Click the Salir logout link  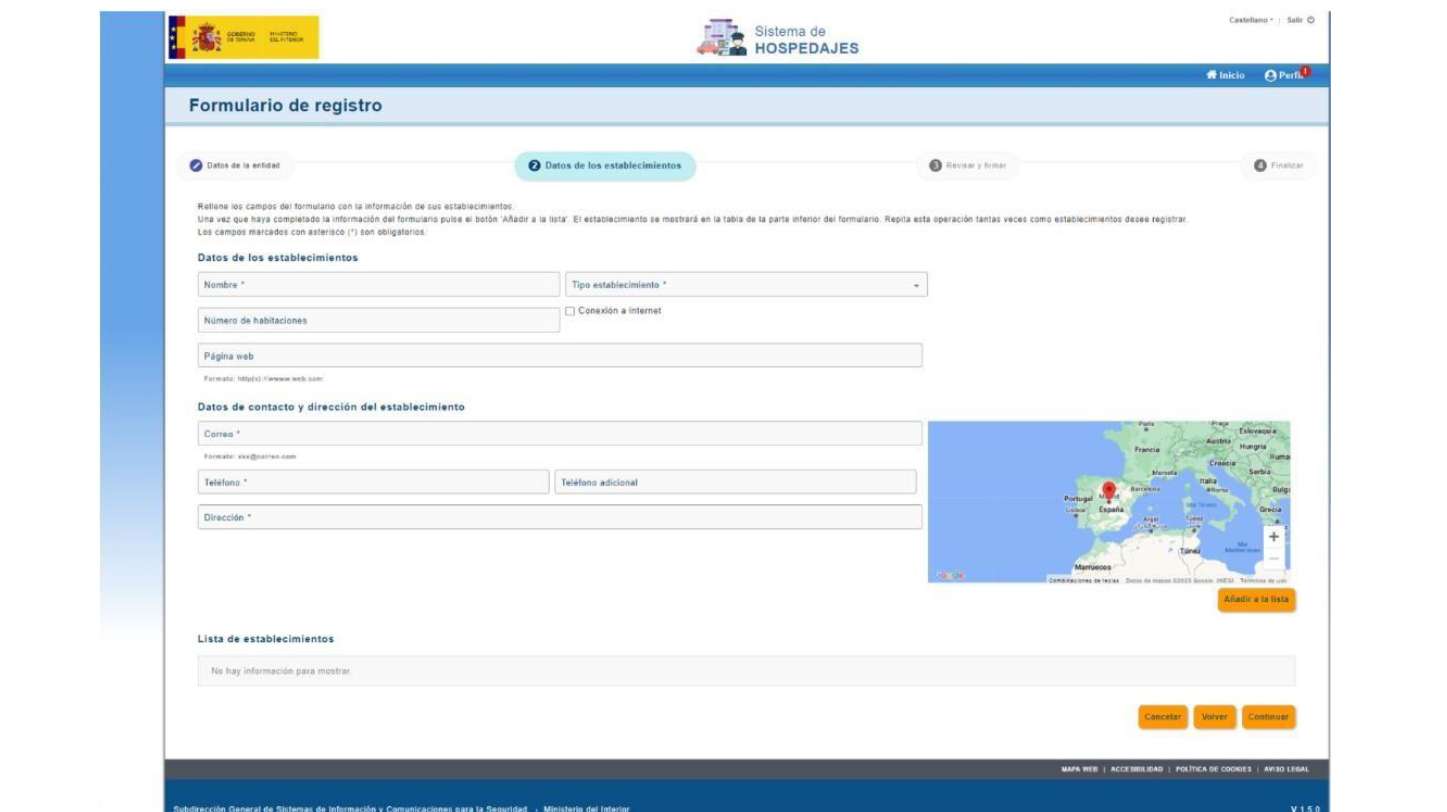[1294, 20]
